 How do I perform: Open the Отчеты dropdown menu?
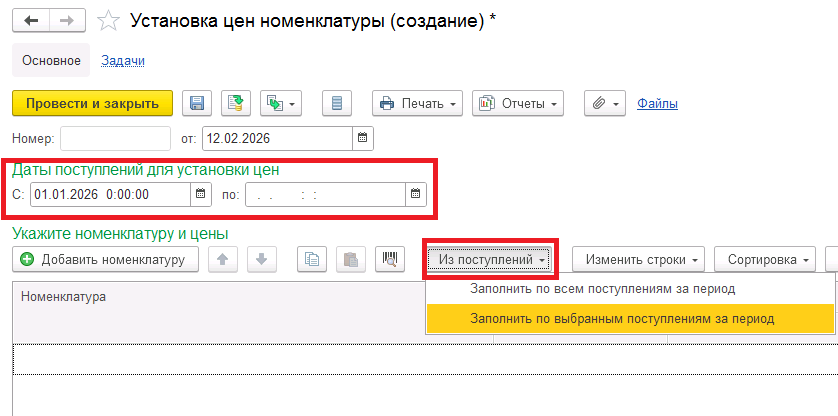pos(518,103)
